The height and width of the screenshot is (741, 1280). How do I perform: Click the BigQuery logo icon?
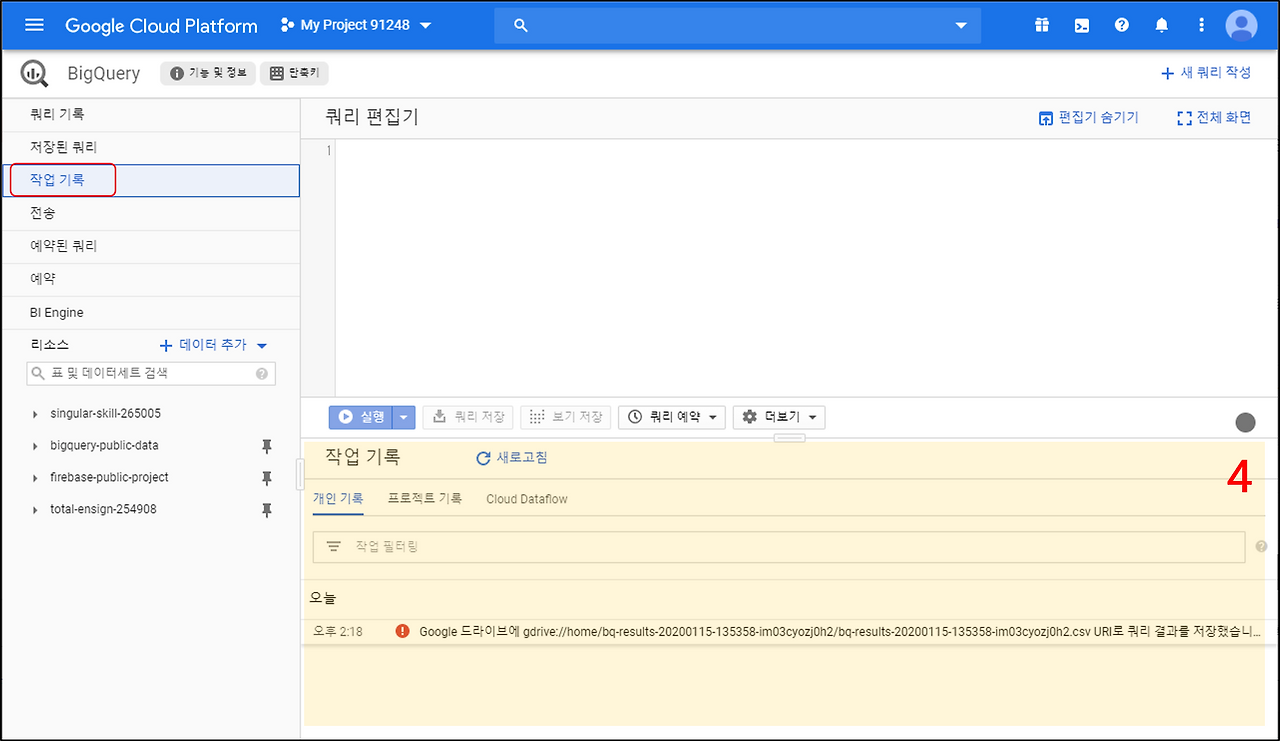(x=35, y=73)
